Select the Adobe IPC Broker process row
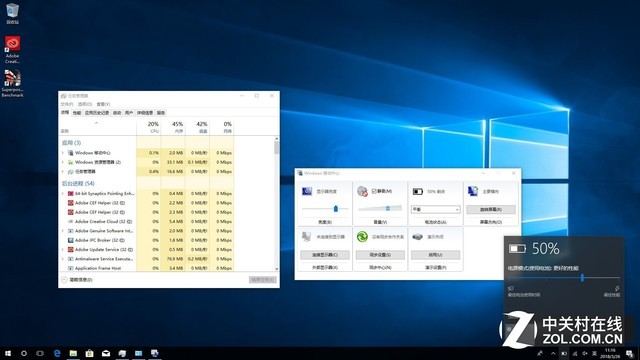The height and width of the screenshot is (360, 640). tap(147, 240)
